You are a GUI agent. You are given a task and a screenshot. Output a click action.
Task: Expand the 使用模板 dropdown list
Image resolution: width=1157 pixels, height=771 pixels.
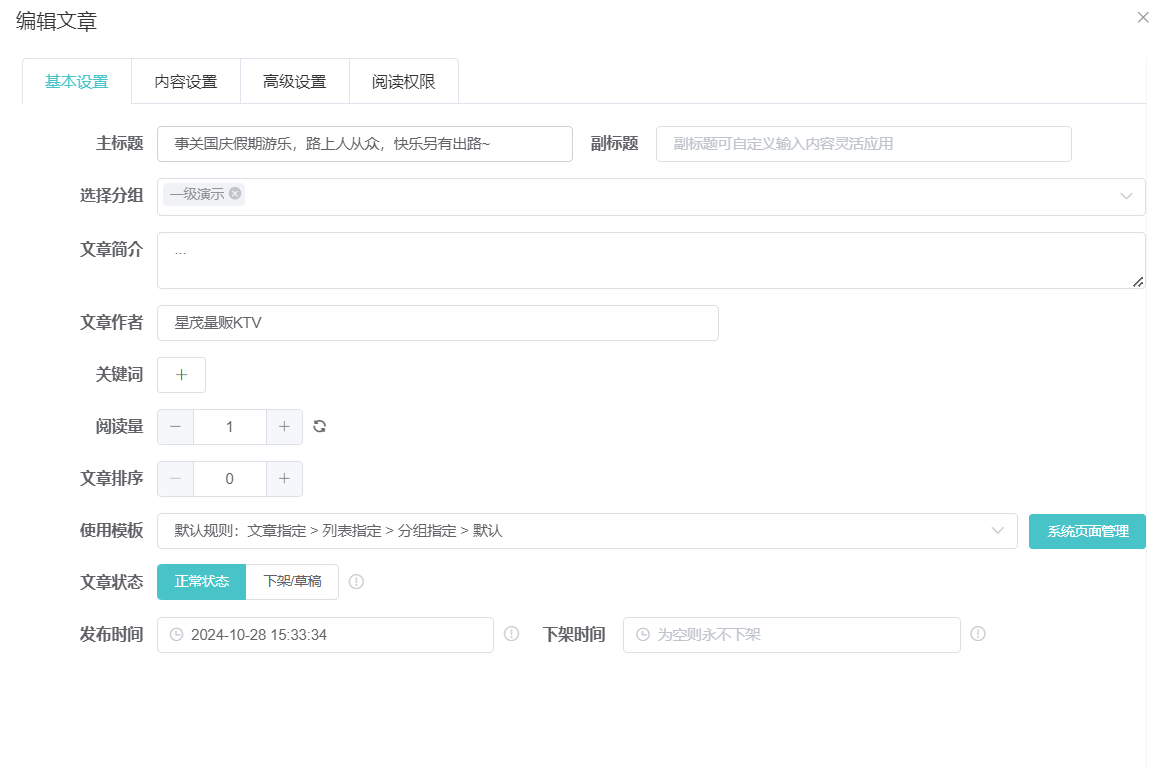pos(997,531)
